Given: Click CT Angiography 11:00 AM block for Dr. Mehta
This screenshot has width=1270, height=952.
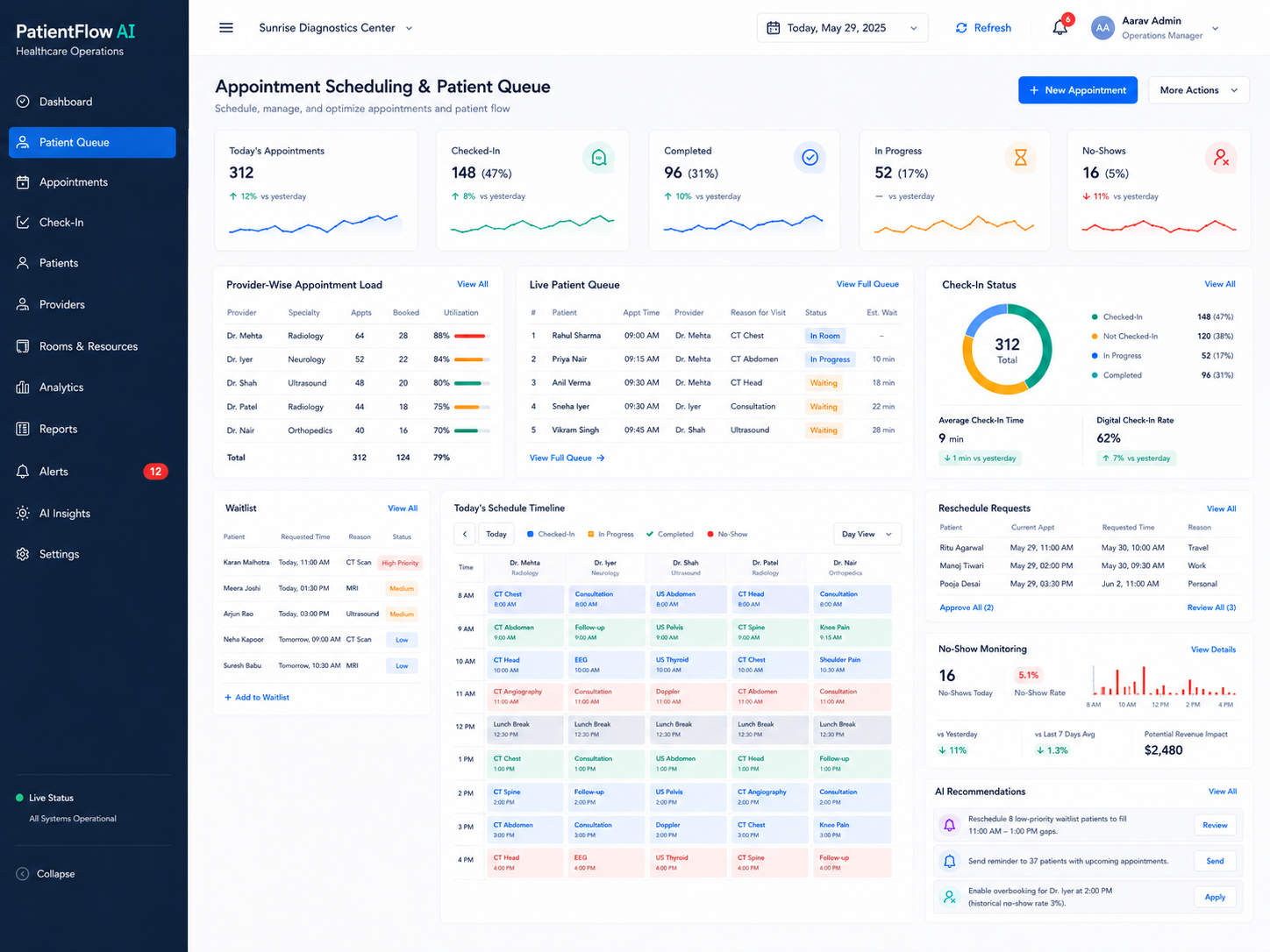Looking at the screenshot, I should point(525,697).
